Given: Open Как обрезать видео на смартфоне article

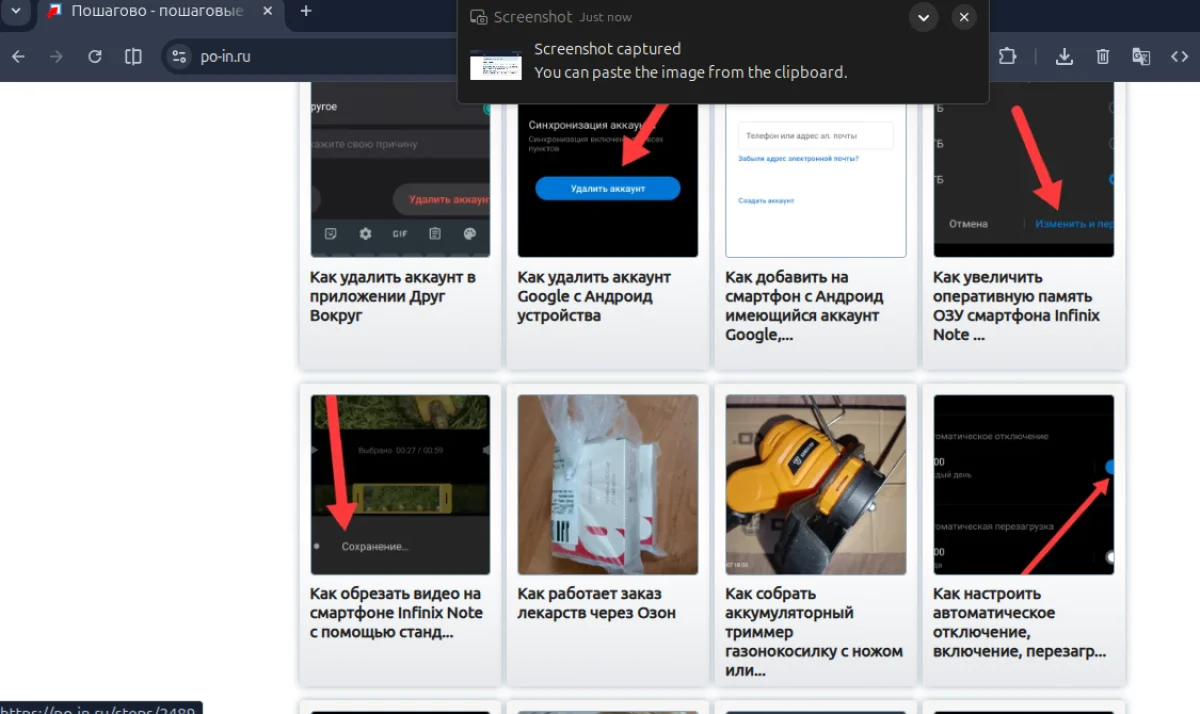Looking at the screenshot, I should pos(396,613).
